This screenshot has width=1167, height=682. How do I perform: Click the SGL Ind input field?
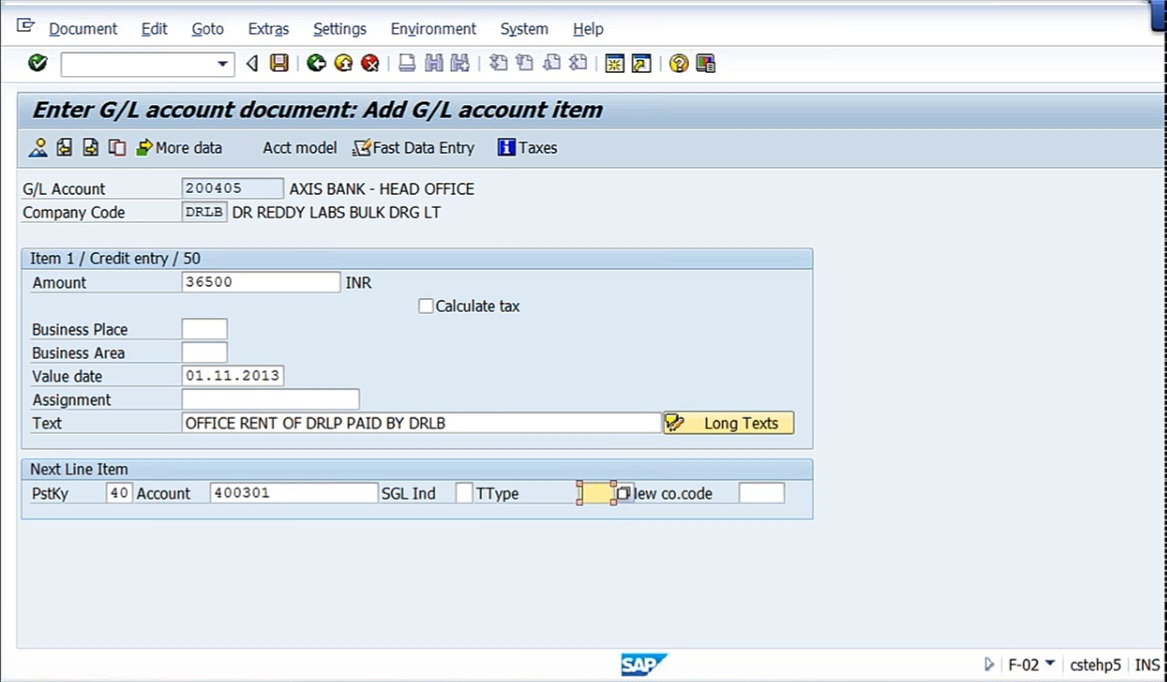pyautogui.click(x=464, y=493)
